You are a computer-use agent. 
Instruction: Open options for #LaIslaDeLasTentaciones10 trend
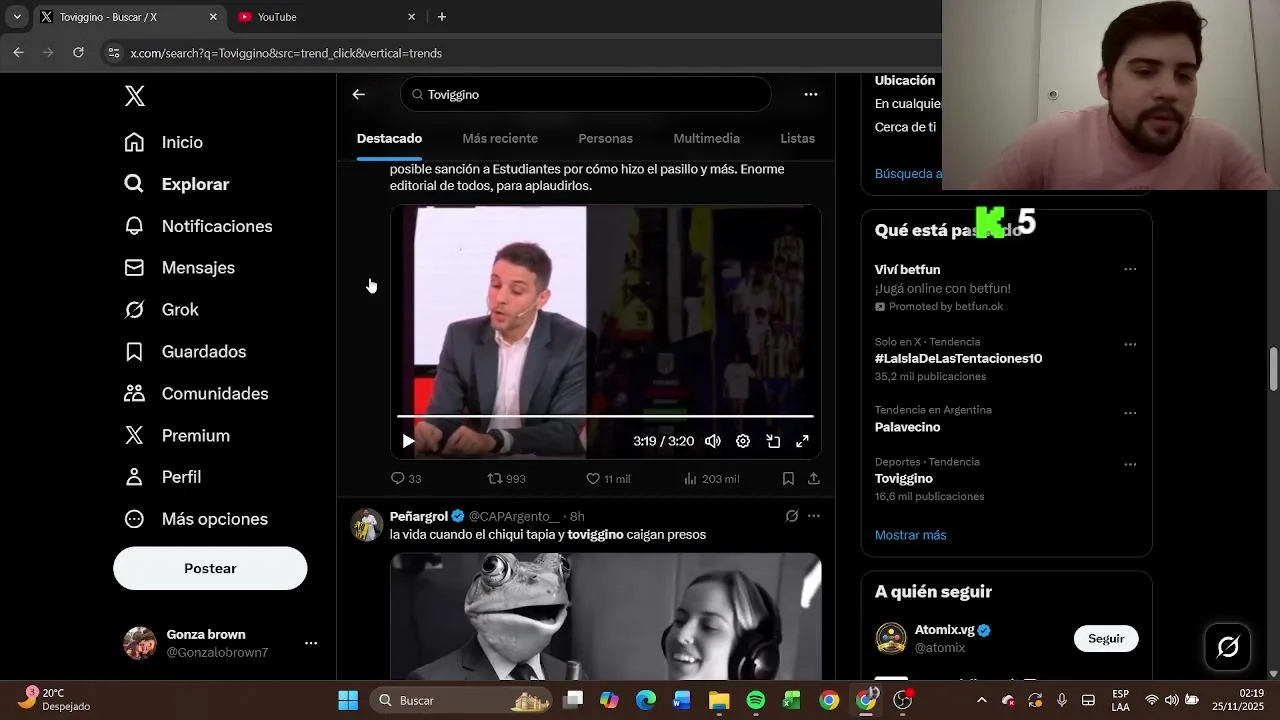tap(1130, 344)
